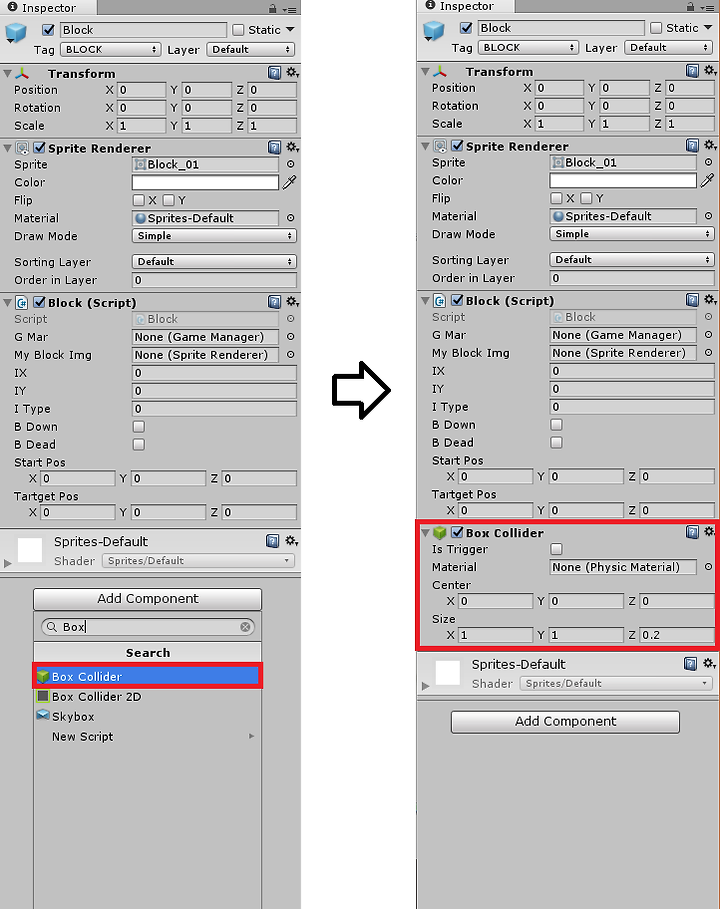This screenshot has width=720, height=909.
Task: Open New Script submenu entry
Action: tap(148, 737)
